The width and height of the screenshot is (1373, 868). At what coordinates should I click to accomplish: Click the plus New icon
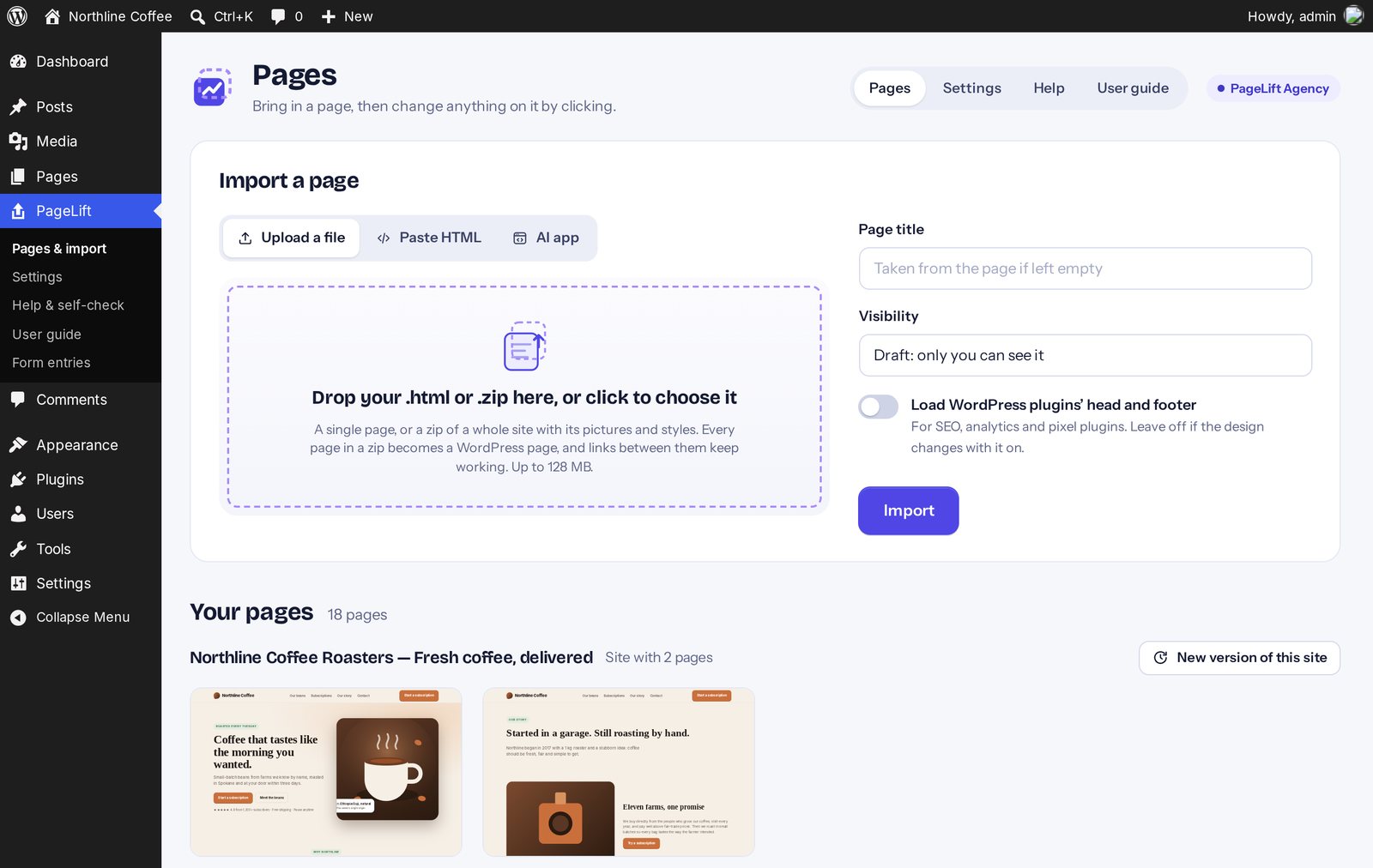click(328, 16)
